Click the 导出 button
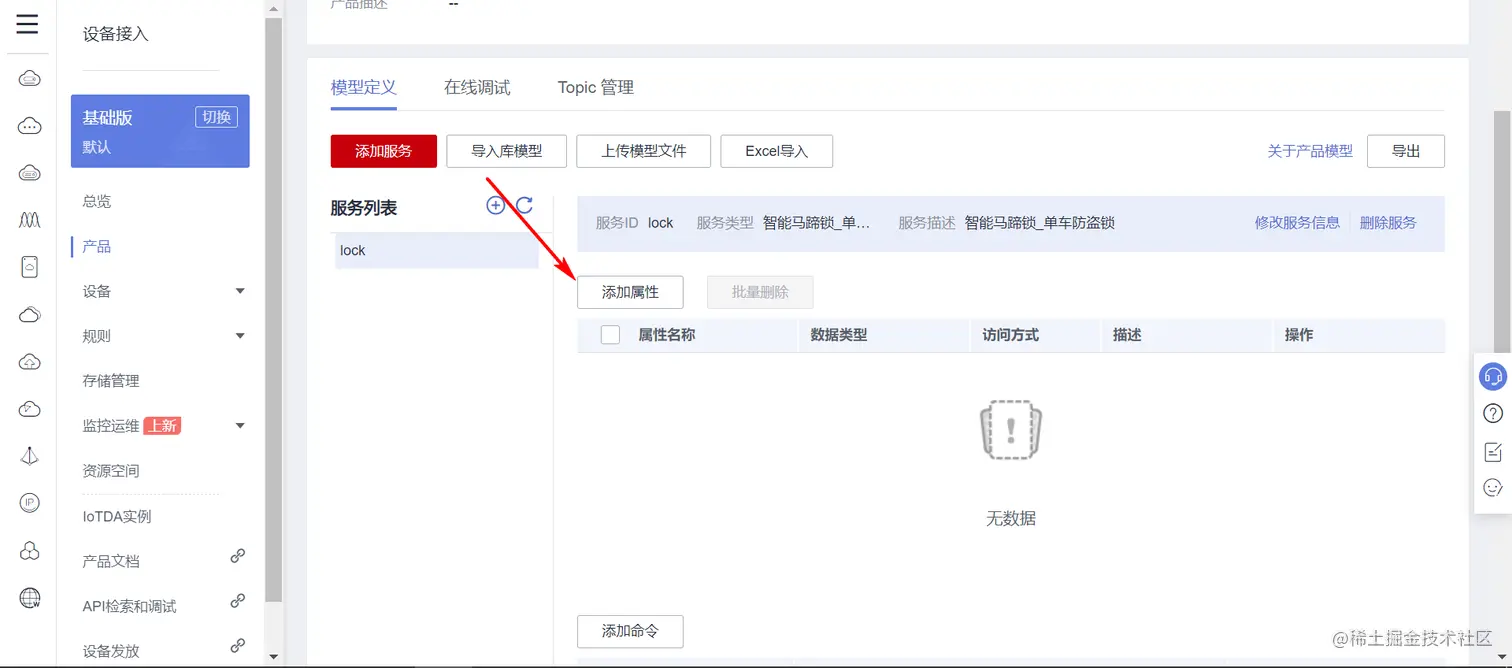This screenshot has height=668, width=1512. [1406, 151]
